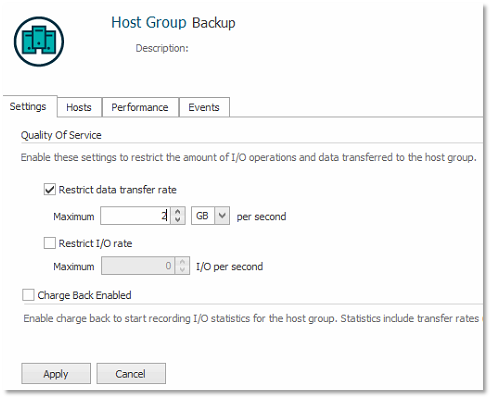Select the Settings tab
492x399 pixels.
30,106
